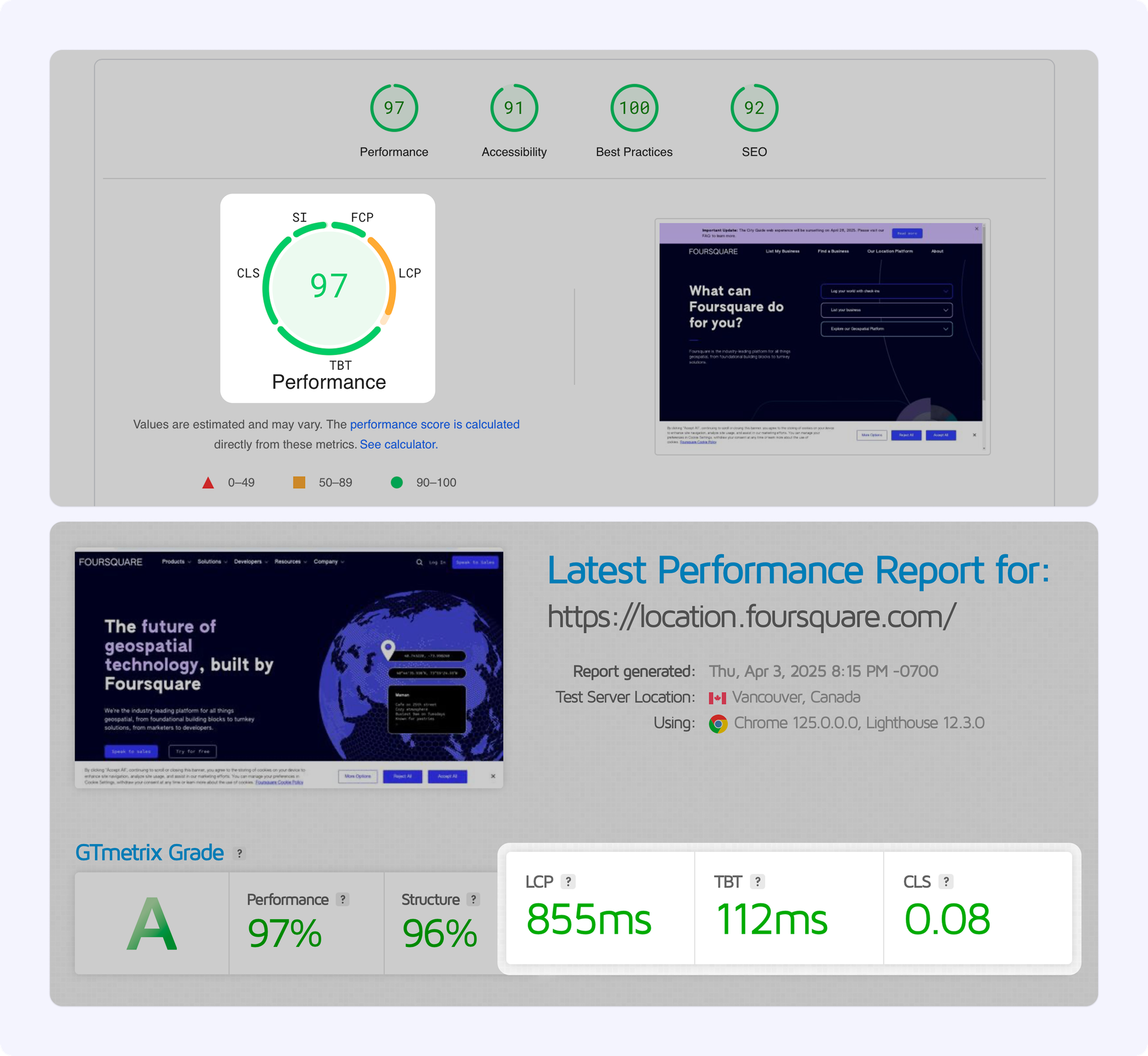Select the SI metric label on dial
This screenshot has width=1148, height=1056.
300,218
